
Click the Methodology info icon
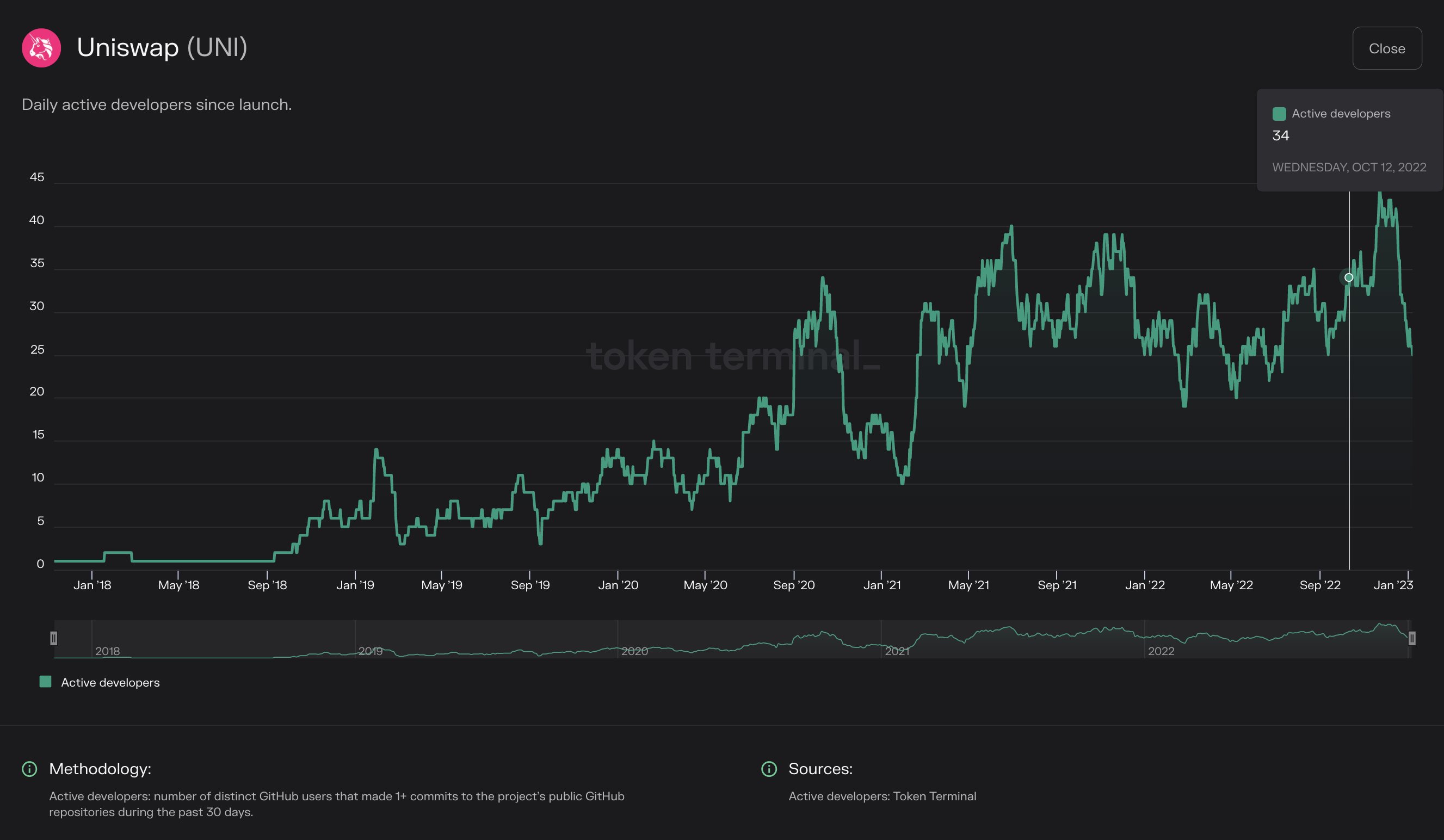coord(29,769)
